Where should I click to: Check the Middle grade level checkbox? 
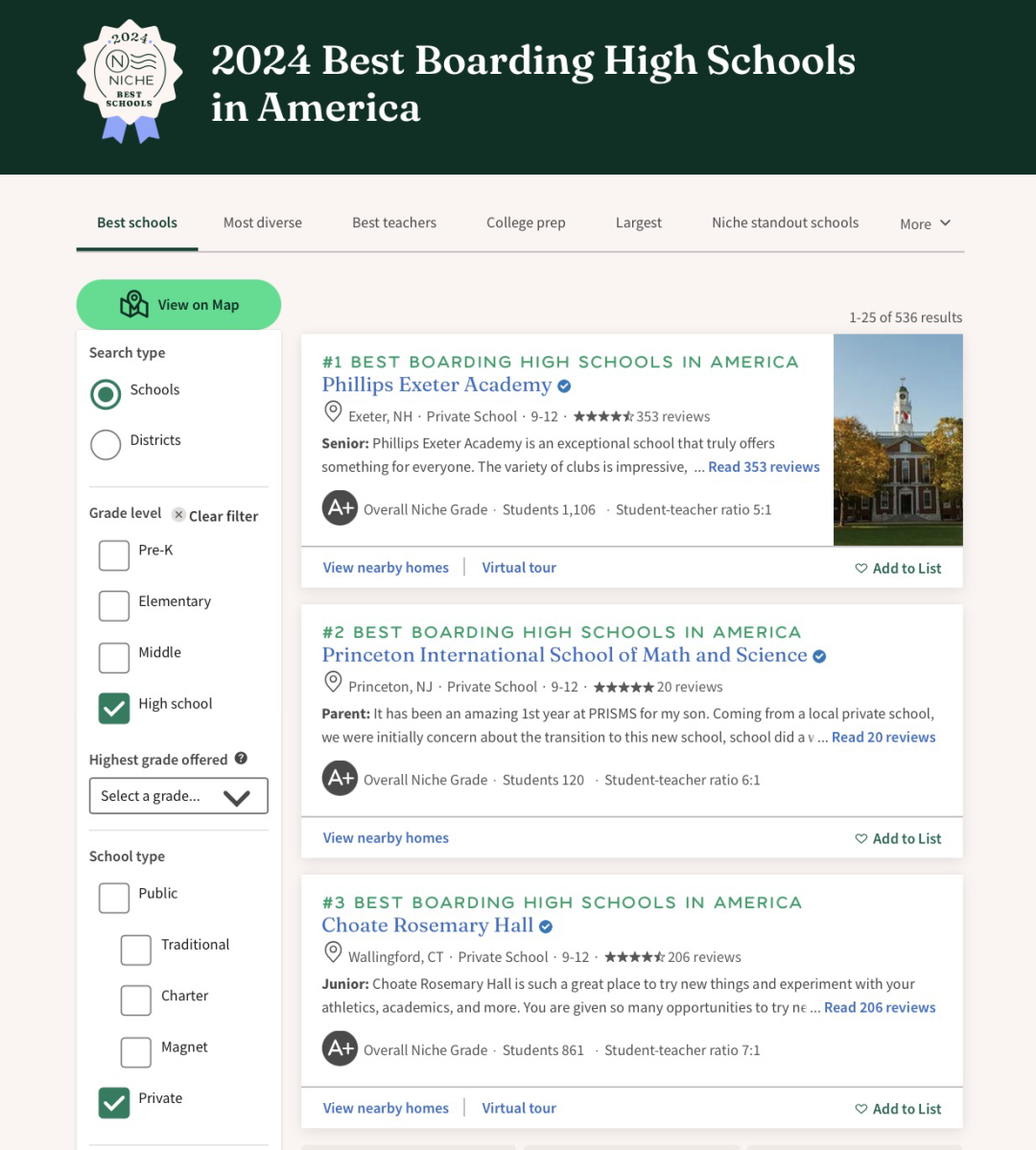(114, 657)
